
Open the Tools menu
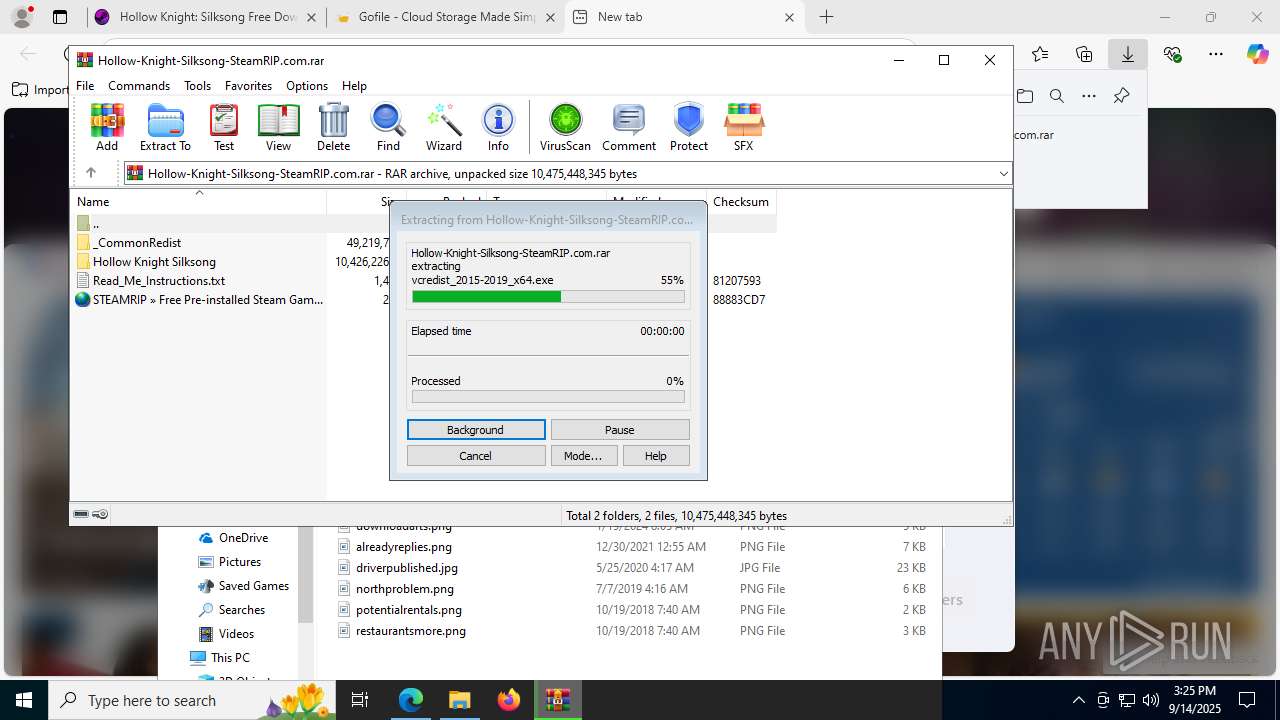click(x=197, y=86)
